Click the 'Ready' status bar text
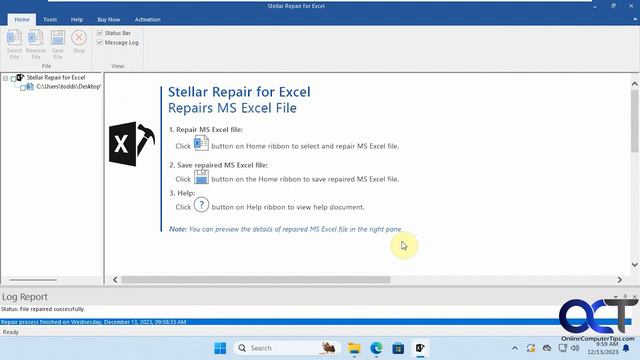Image resolution: width=640 pixels, height=360 pixels. point(11,332)
